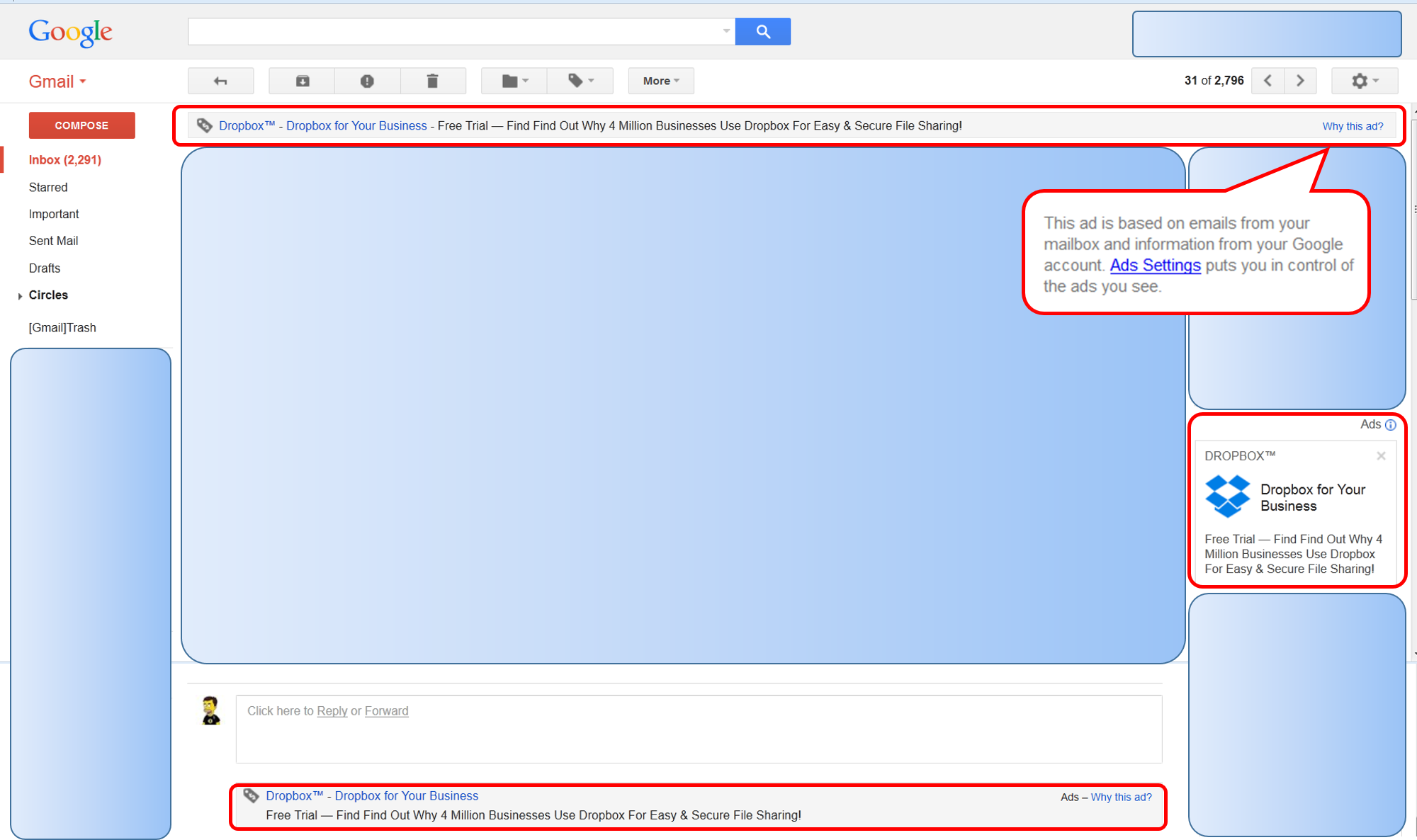Close the Dropbox sidebar ad
The height and width of the screenshot is (840, 1417).
(1381, 456)
